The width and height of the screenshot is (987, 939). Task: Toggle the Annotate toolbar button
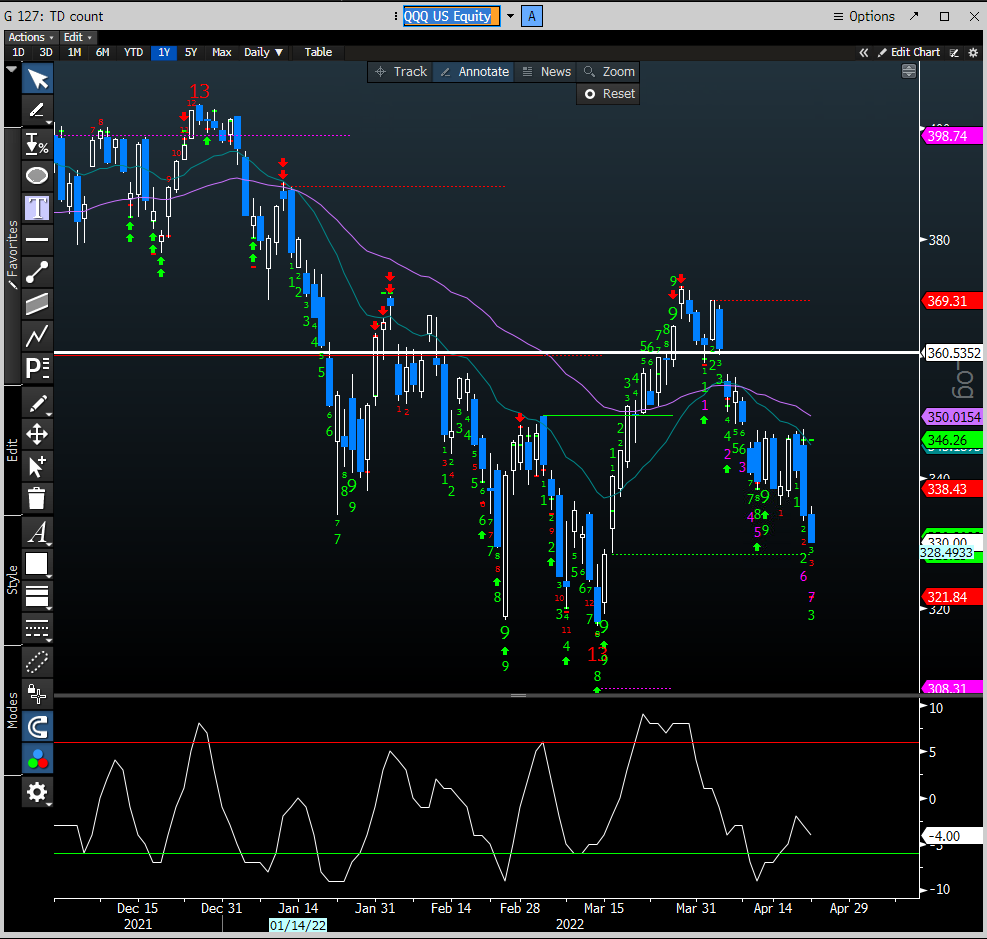point(474,72)
